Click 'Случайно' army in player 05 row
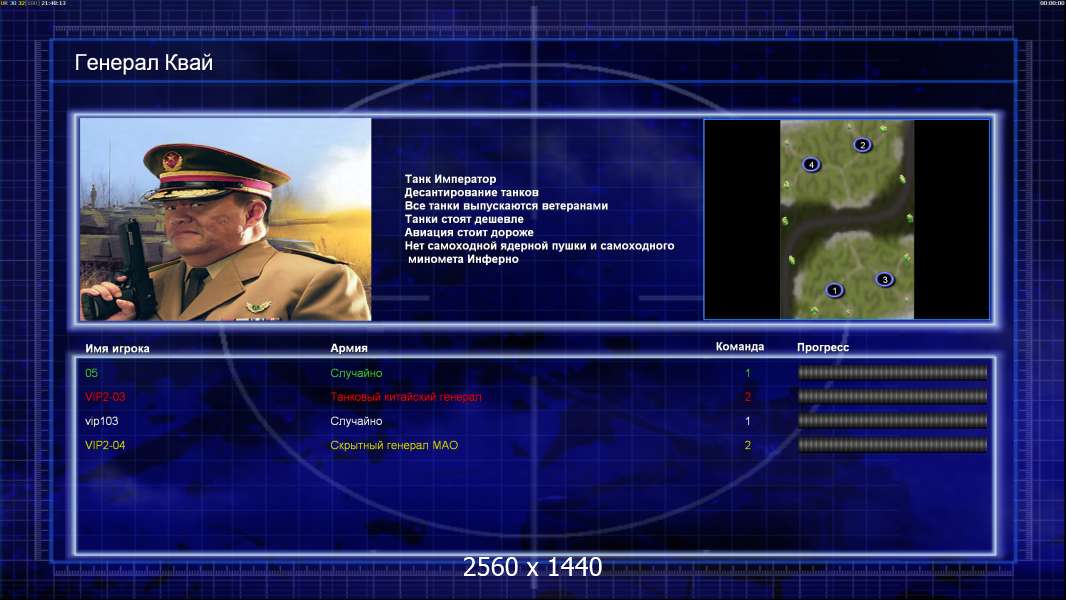The image size is (1066, 600). pyautogui.click(x=356, y=373)
